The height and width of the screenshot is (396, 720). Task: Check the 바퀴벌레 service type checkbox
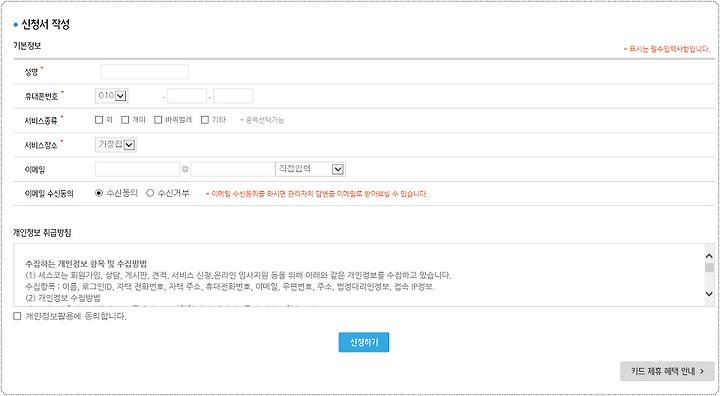click(158, 120)
